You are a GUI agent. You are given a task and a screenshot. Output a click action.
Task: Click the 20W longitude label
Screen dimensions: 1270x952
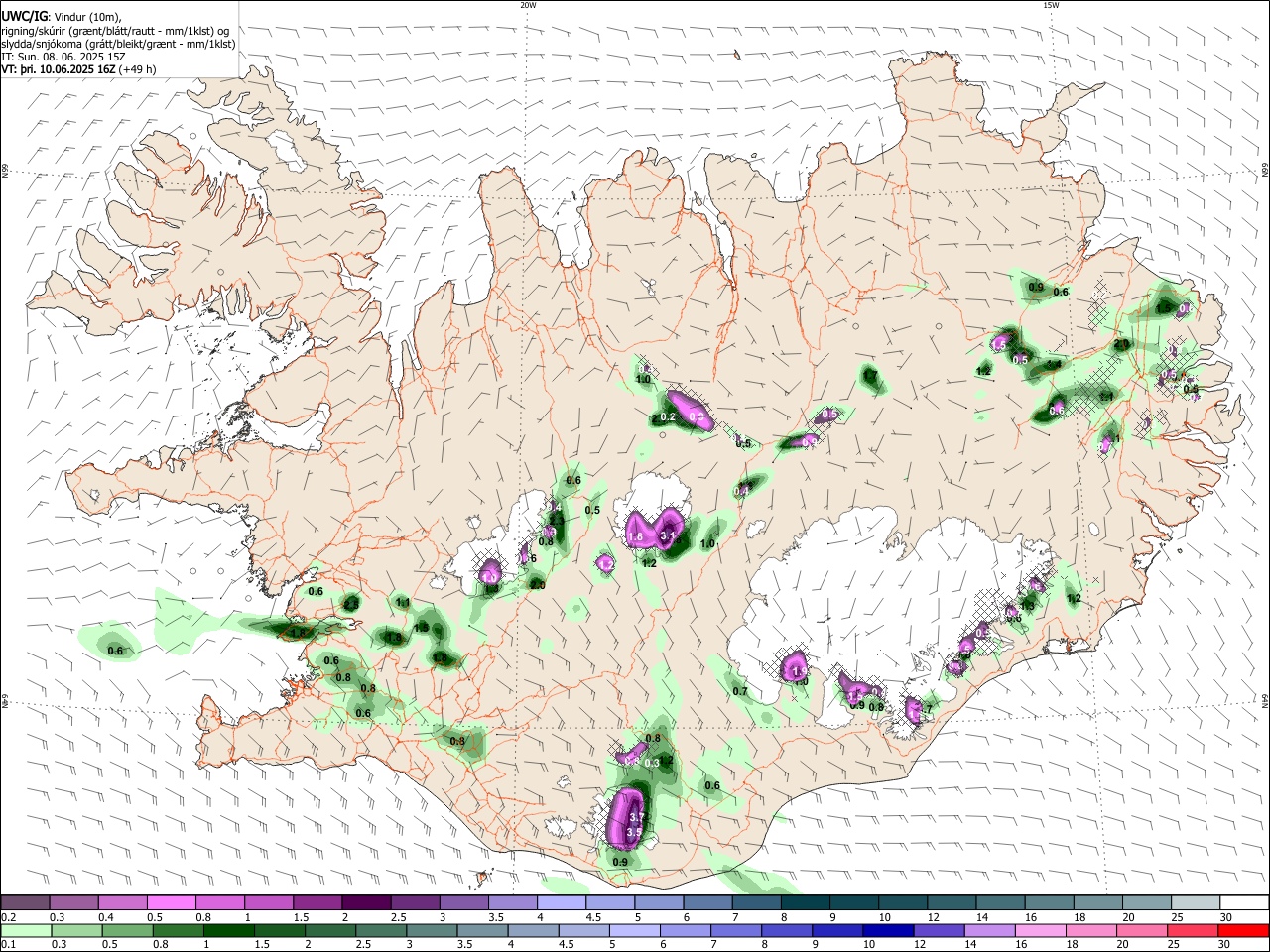(528, 5)
